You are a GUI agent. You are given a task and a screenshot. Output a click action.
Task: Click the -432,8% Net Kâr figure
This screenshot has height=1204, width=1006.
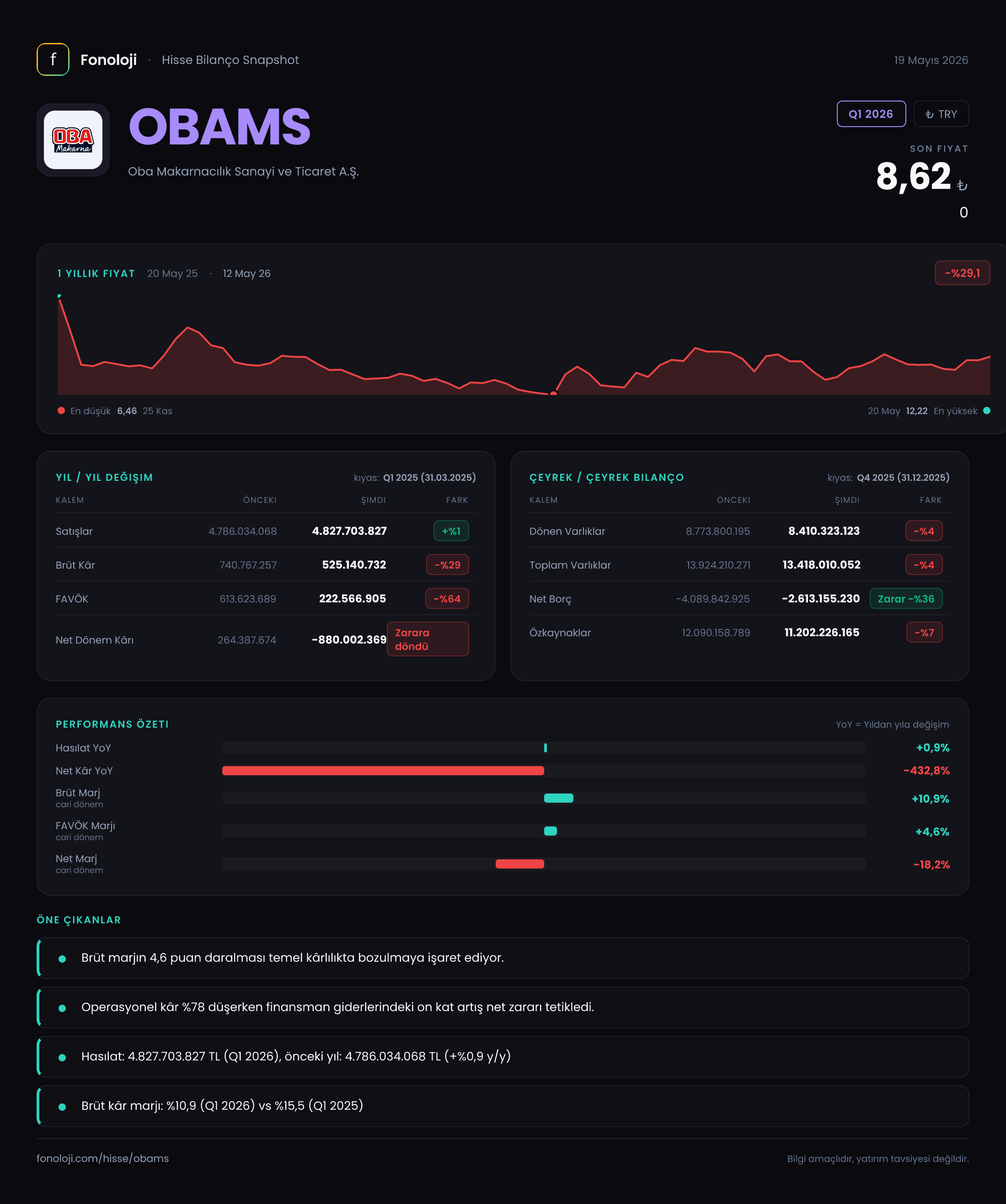(x=926, y=771)
